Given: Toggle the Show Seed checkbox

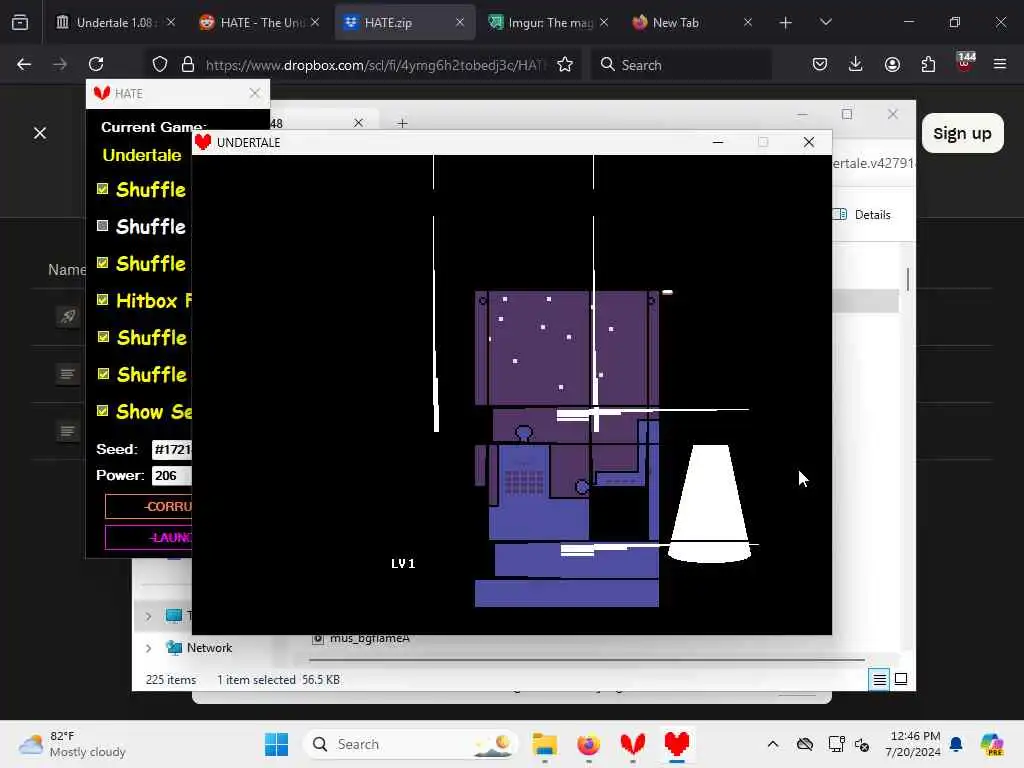Looking at the screenshot, I should 103,410.
